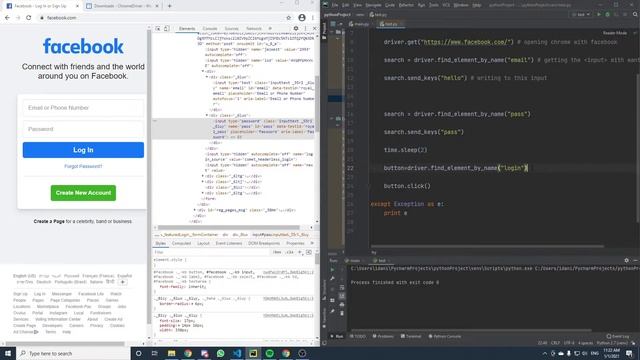This screenshot has width=640, height=360.
Task: Open DevTools three-dot customize menu
Action: tap(305, 29)
